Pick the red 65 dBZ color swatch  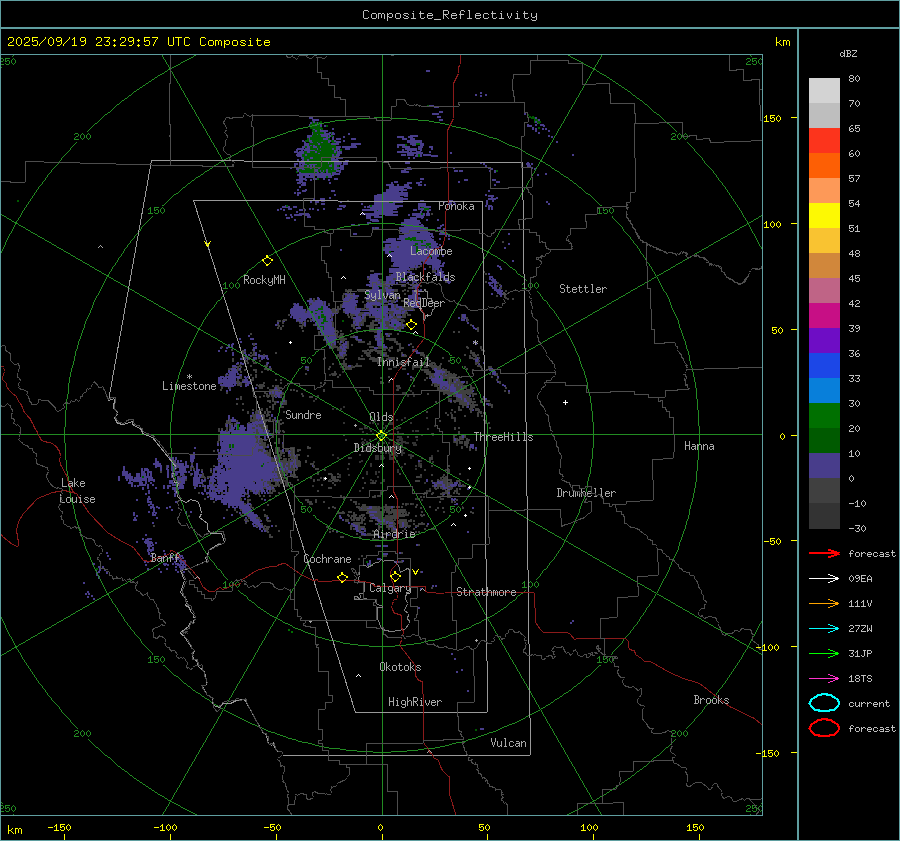pos(824,141)
